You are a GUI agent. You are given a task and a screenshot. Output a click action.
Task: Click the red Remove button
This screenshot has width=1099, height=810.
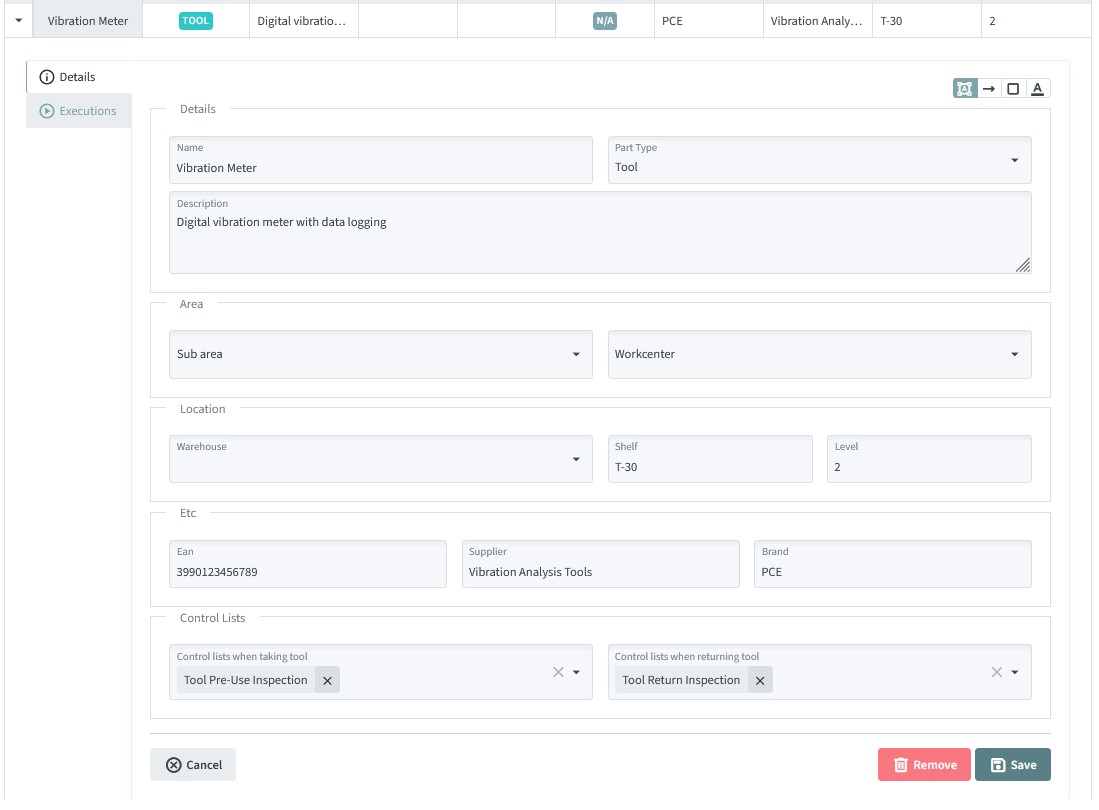click(924, 765)
